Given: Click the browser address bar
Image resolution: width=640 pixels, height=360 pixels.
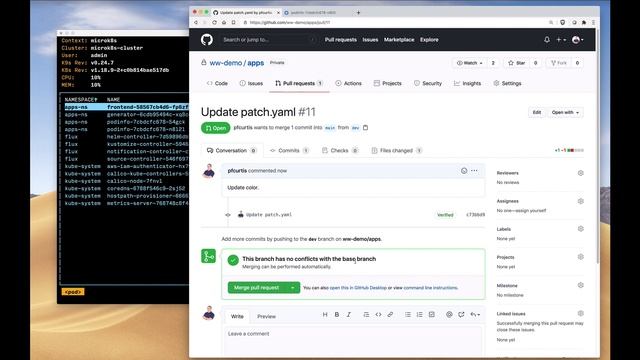Looking at the screenshot, I should tap(394, 22).
